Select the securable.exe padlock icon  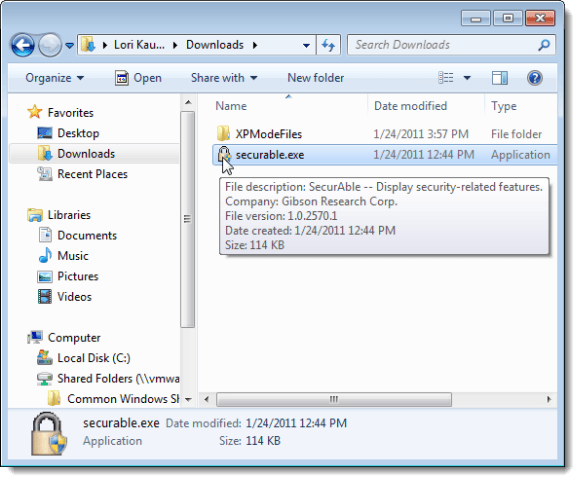coord(224,154)
